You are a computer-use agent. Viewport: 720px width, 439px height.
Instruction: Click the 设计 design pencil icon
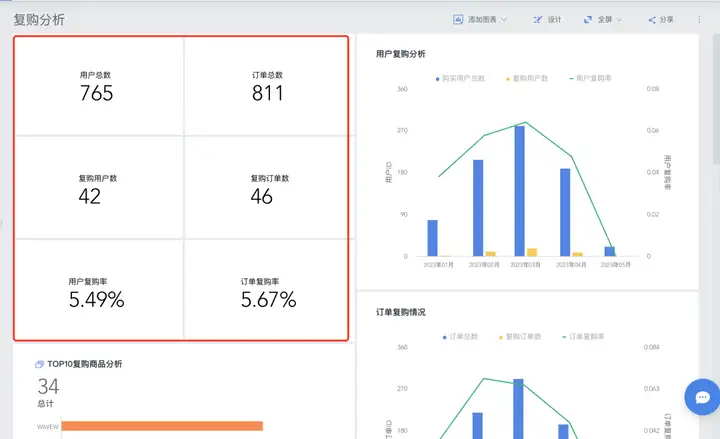[537, 19]
